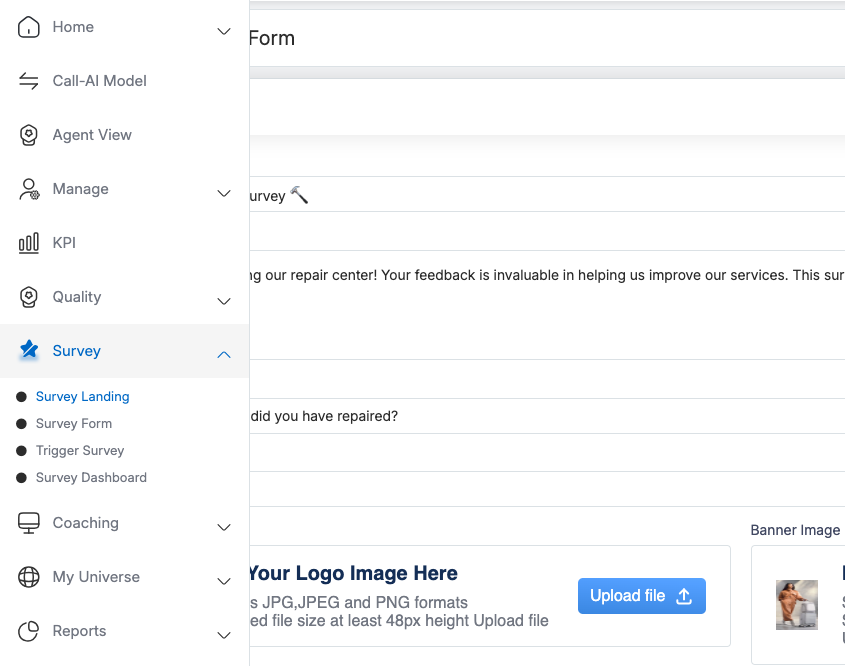Screen dimensions: 845x666
Task: Click the Survey star icon
Action: click(x=29, y=351)
